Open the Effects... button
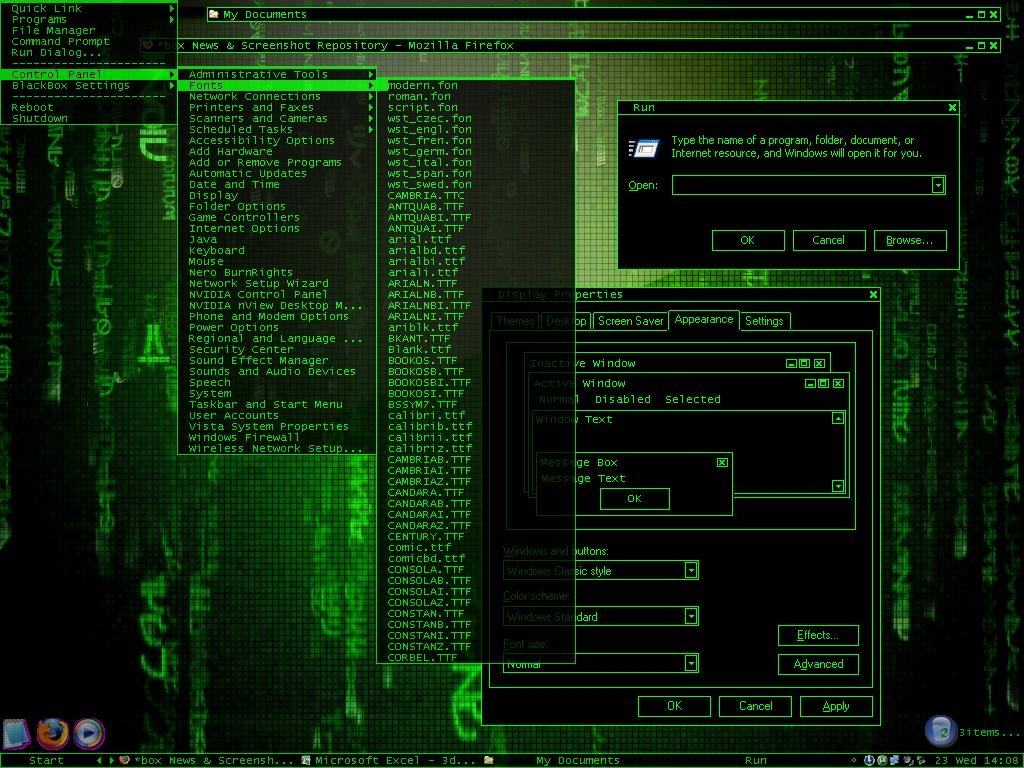The width and height of the screenshot is (1024, 768). (818, 635)
